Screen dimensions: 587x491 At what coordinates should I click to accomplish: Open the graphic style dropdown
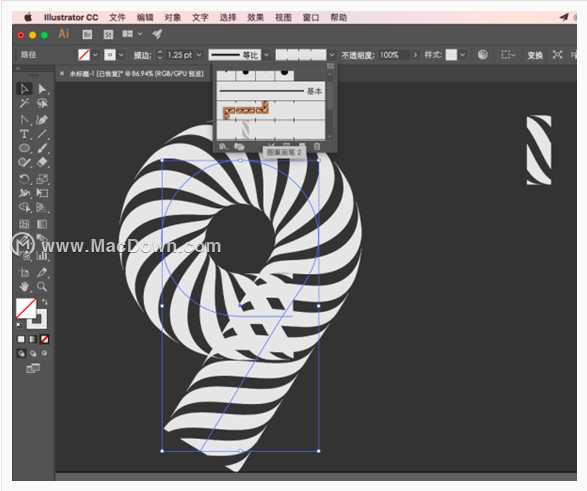(463, 55)
